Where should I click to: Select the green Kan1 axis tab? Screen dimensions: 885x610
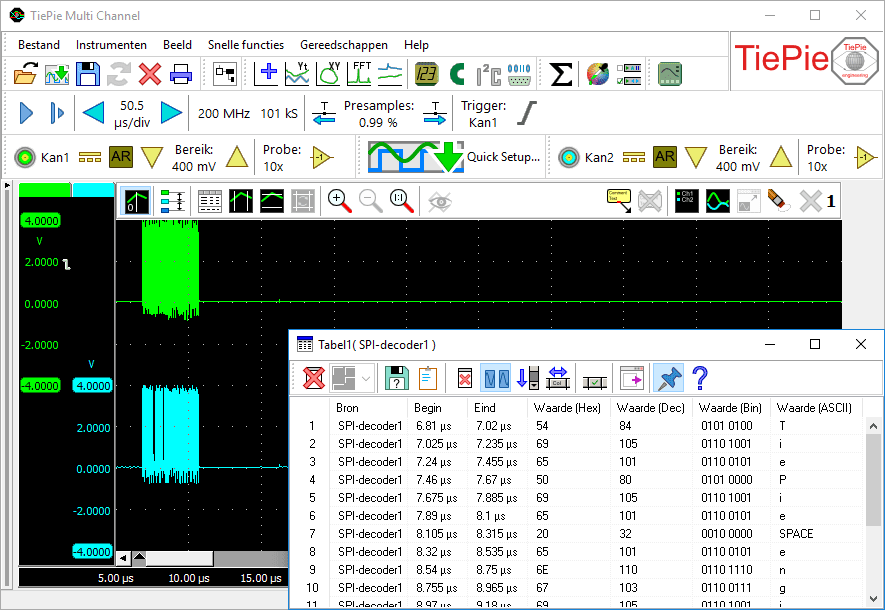click(45, 190)
